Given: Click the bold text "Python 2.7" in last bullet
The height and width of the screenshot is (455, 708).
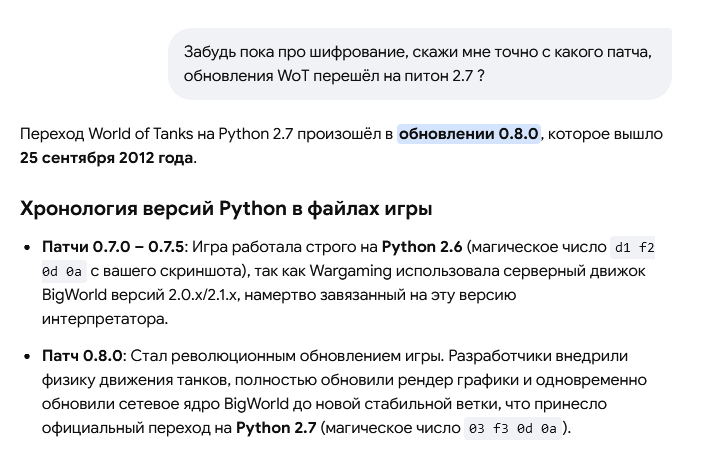Looking at the screenshot, I should pos(276,427).
